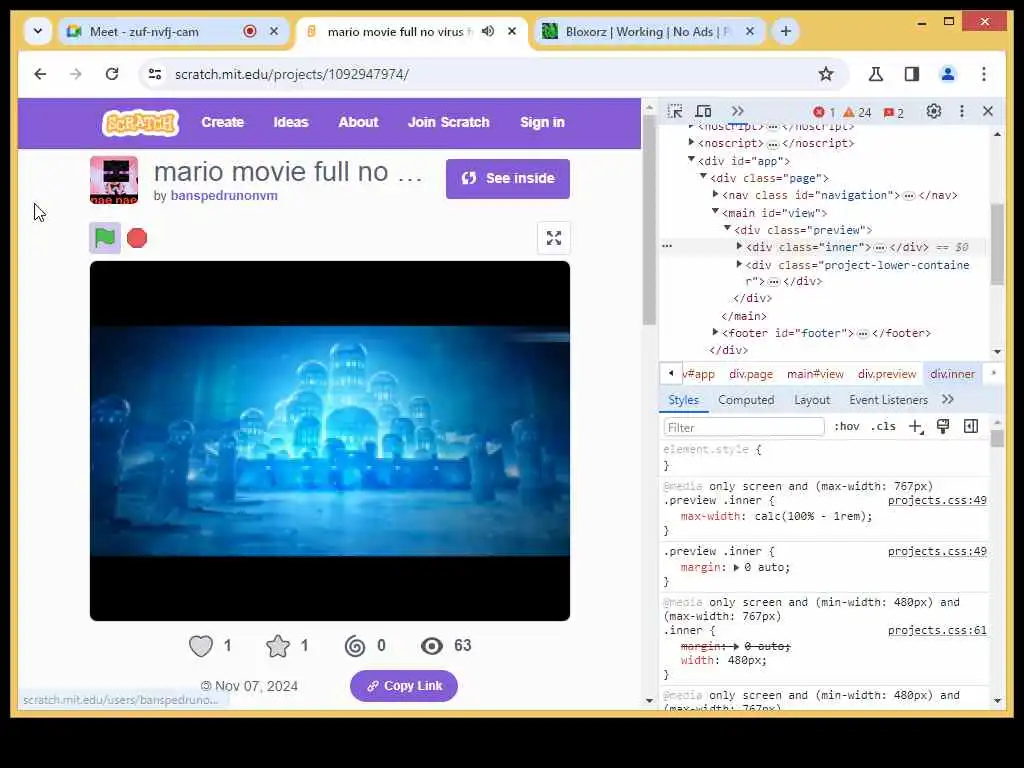Image resolution: width=1024 pixels, height=768 pixels.
Task: Click the banspedrunonvm profile avatar thumbnail
Action: (114, 180)
